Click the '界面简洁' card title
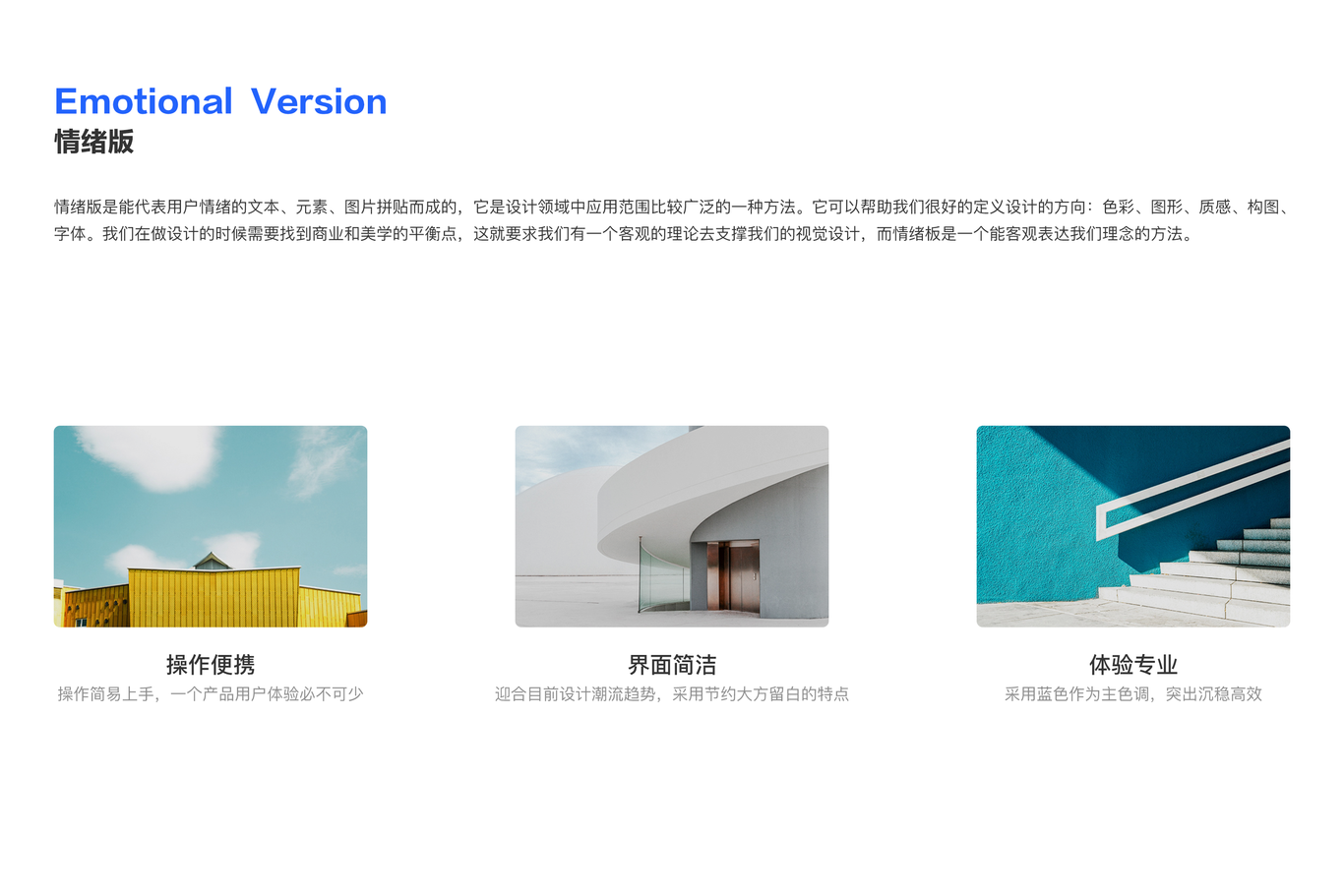1344x896 pixels. coord(672,665)
